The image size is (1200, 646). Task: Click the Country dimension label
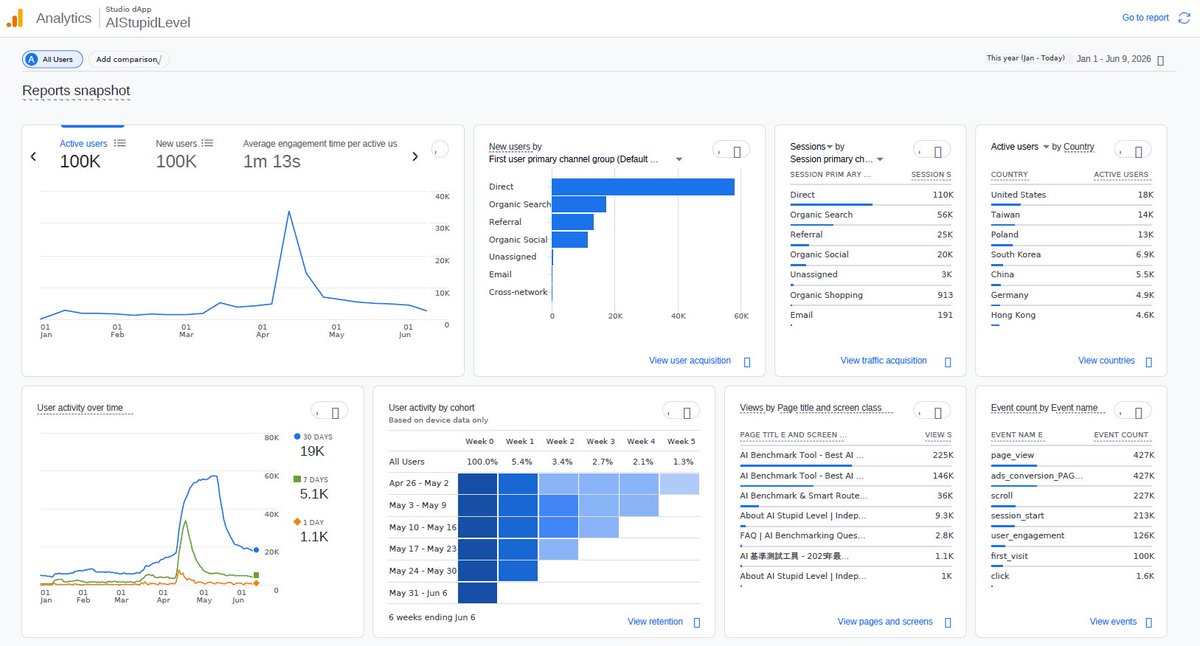pyautogui.click(x=1079, y=147)
